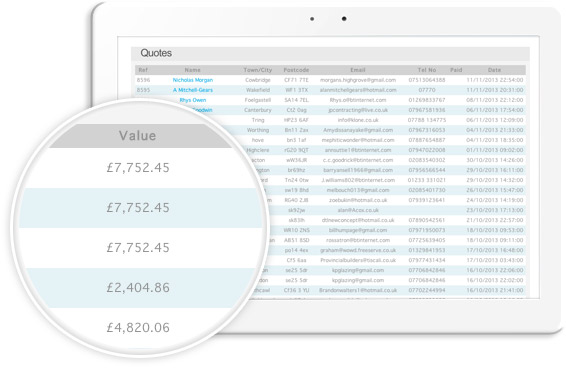The width and height of the screenshot is (566, 368).
Task: Sort by Town/City column header
Action: click(257, 70)
